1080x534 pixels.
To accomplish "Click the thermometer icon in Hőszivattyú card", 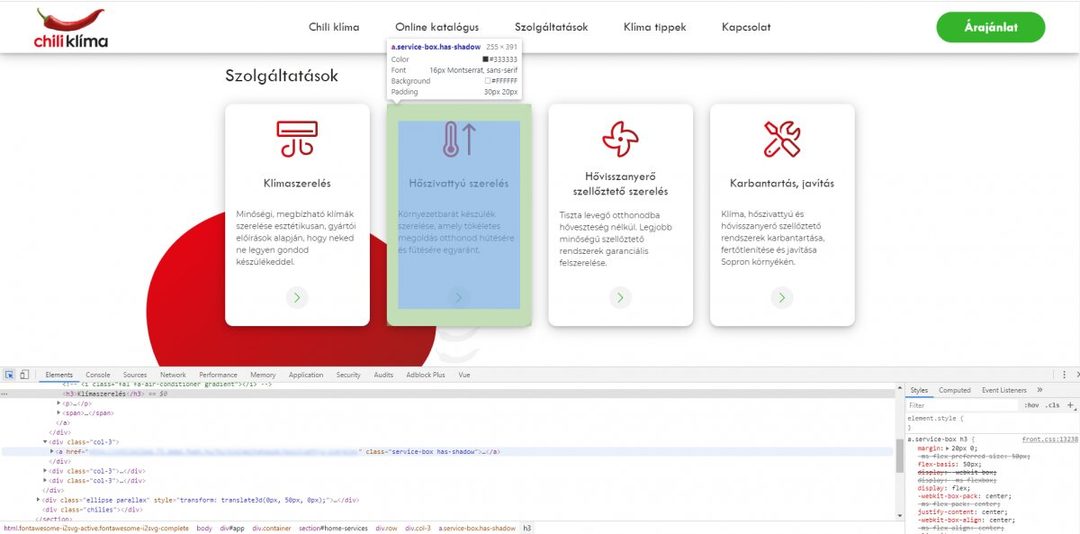I will pos(459,138).
